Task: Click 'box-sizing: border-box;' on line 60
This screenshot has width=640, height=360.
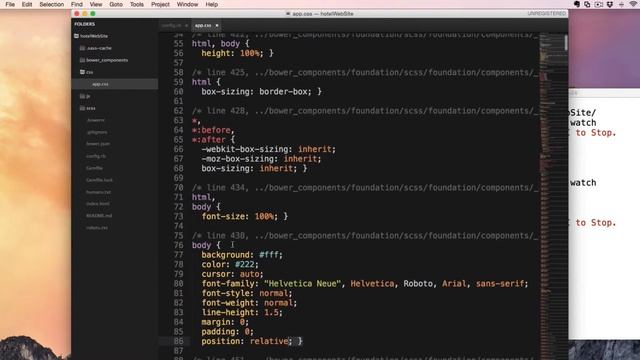Action: tap(256, 91)
